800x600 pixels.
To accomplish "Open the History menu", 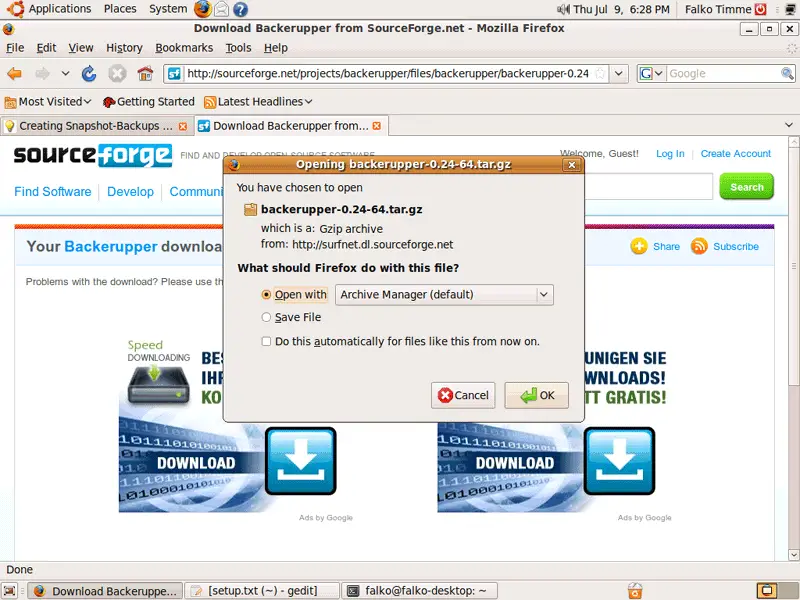I will point(124,48).
